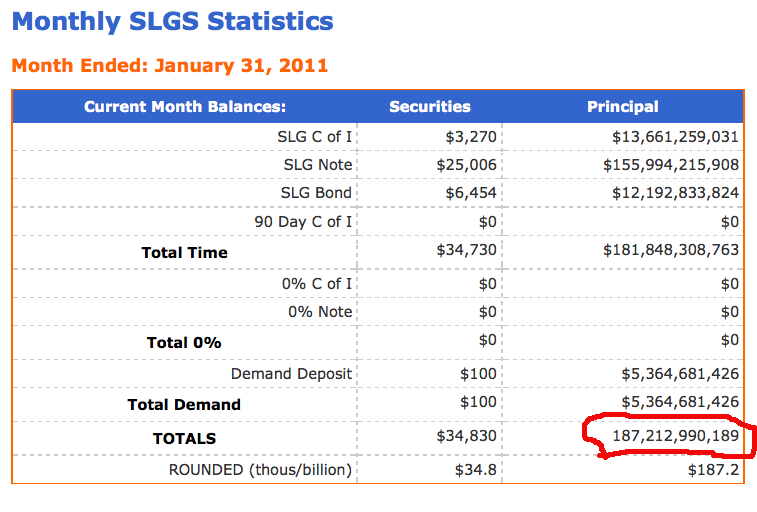Image resolution: width=757 pixels, height=512 pixels.
Task: Select the SLG C of I row label
Action: coord(314,136)
